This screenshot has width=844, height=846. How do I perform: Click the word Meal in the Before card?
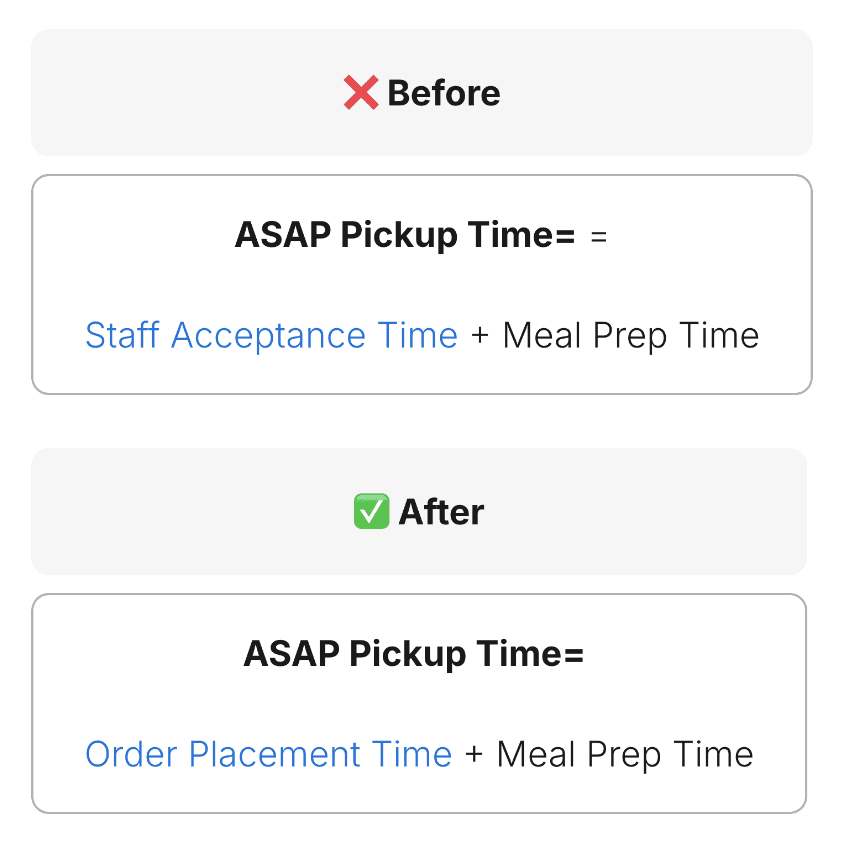click(542, 336)
